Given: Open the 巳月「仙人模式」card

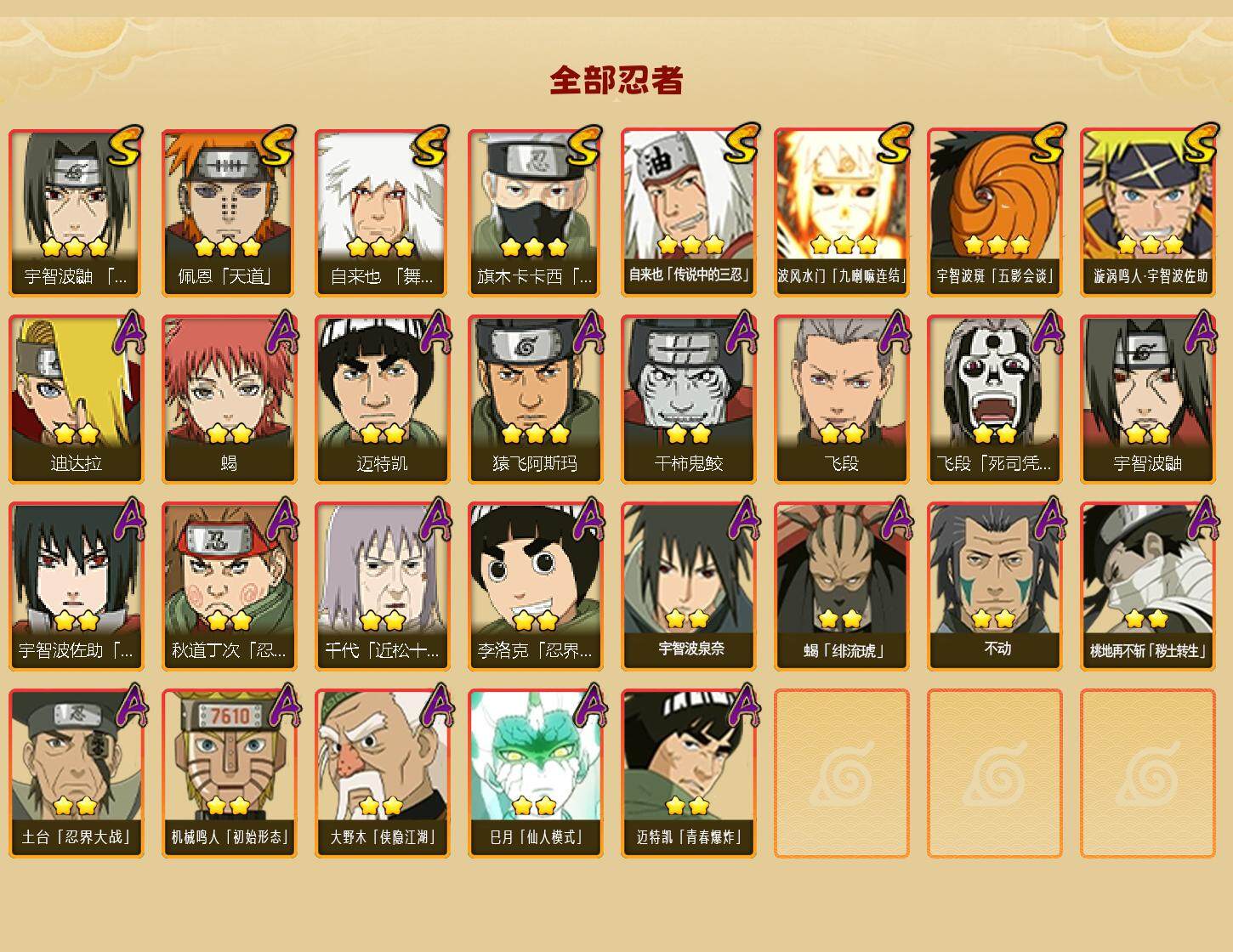Looking at the screenshot, I should tap(535, 773).
